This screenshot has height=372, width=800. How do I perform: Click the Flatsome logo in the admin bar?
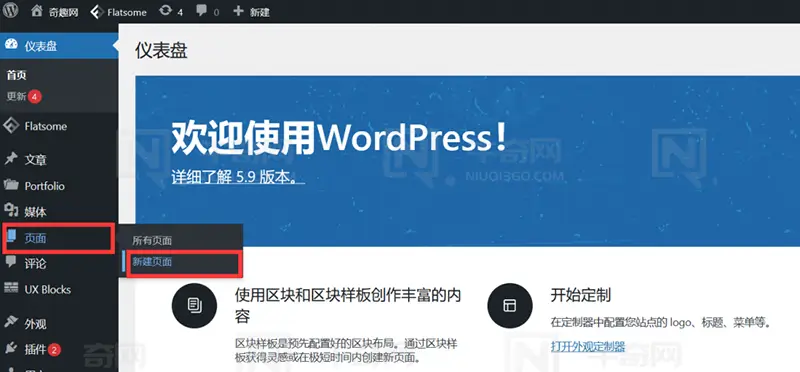point(97,12)
